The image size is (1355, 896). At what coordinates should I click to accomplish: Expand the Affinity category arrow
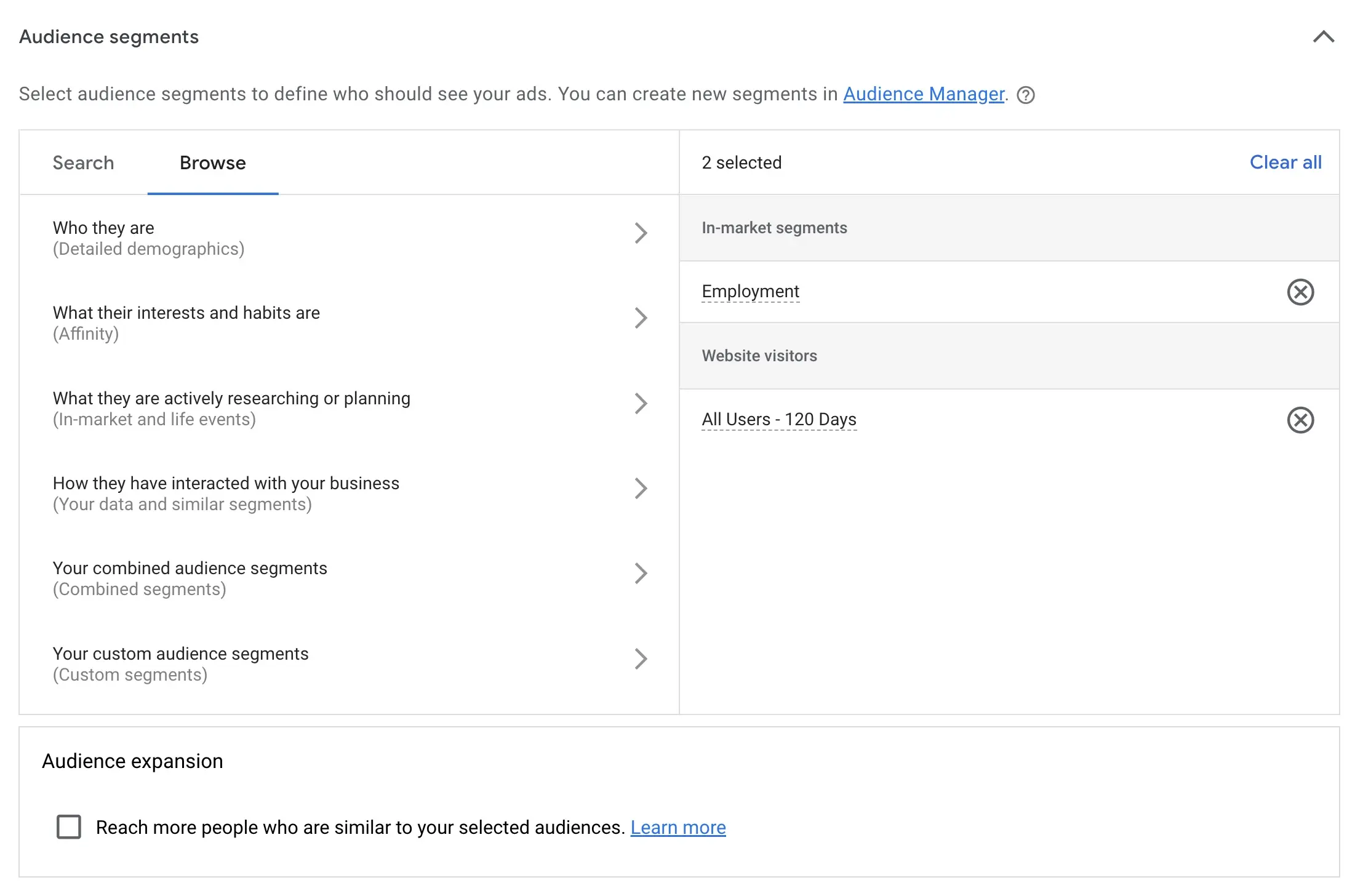tap(641, 318)
